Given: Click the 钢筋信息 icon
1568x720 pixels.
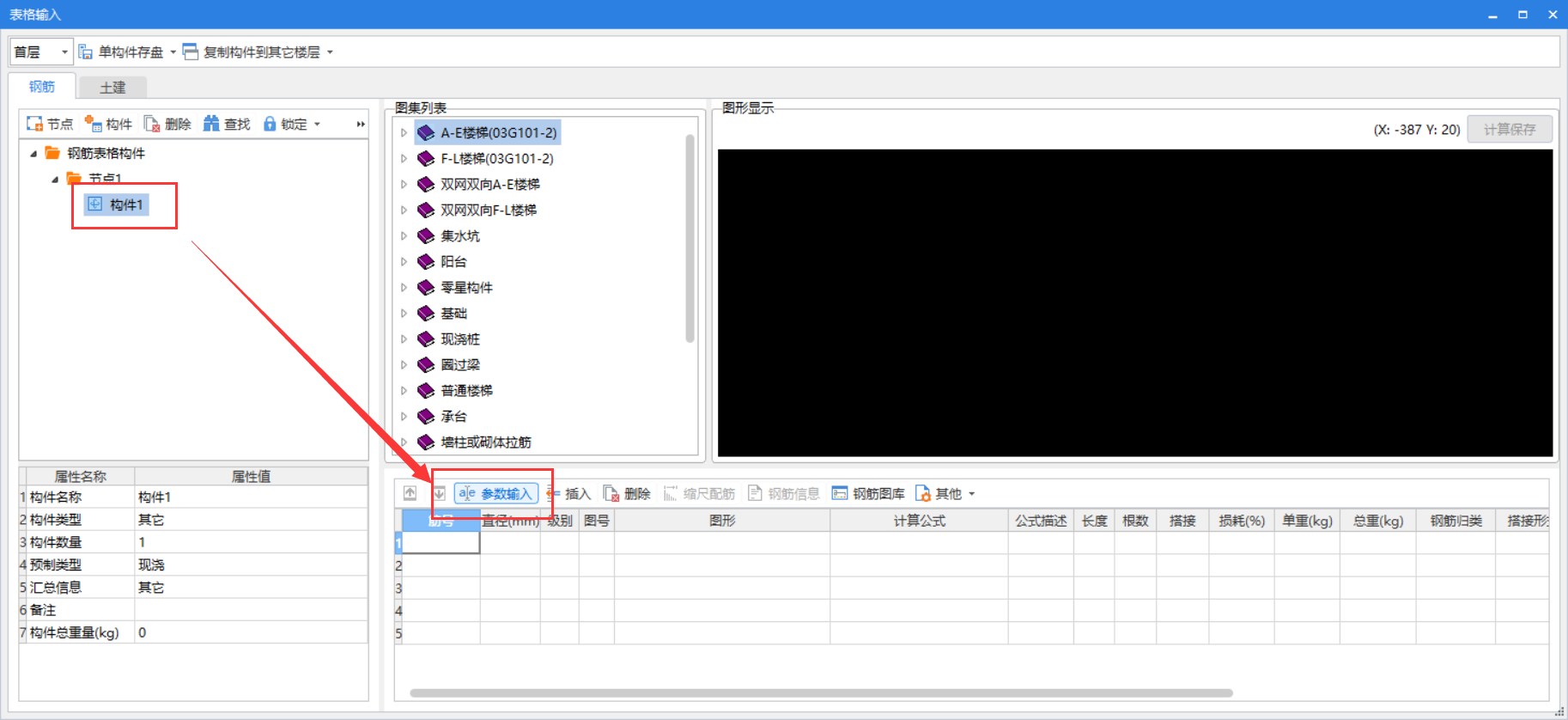Looking at the screenshot, I should click(756, 493).
